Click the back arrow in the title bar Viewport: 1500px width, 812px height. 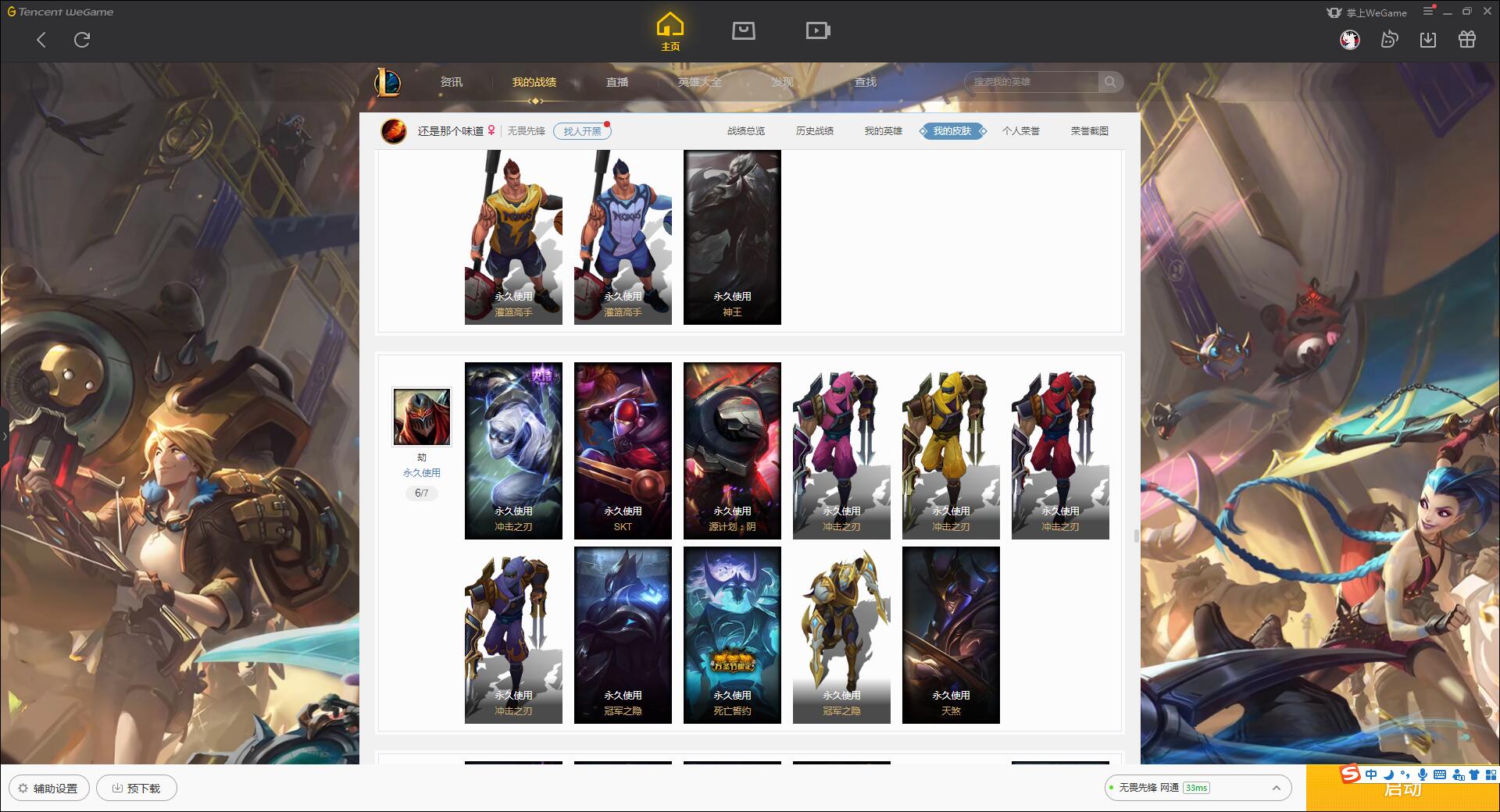[x=41, y=40]
